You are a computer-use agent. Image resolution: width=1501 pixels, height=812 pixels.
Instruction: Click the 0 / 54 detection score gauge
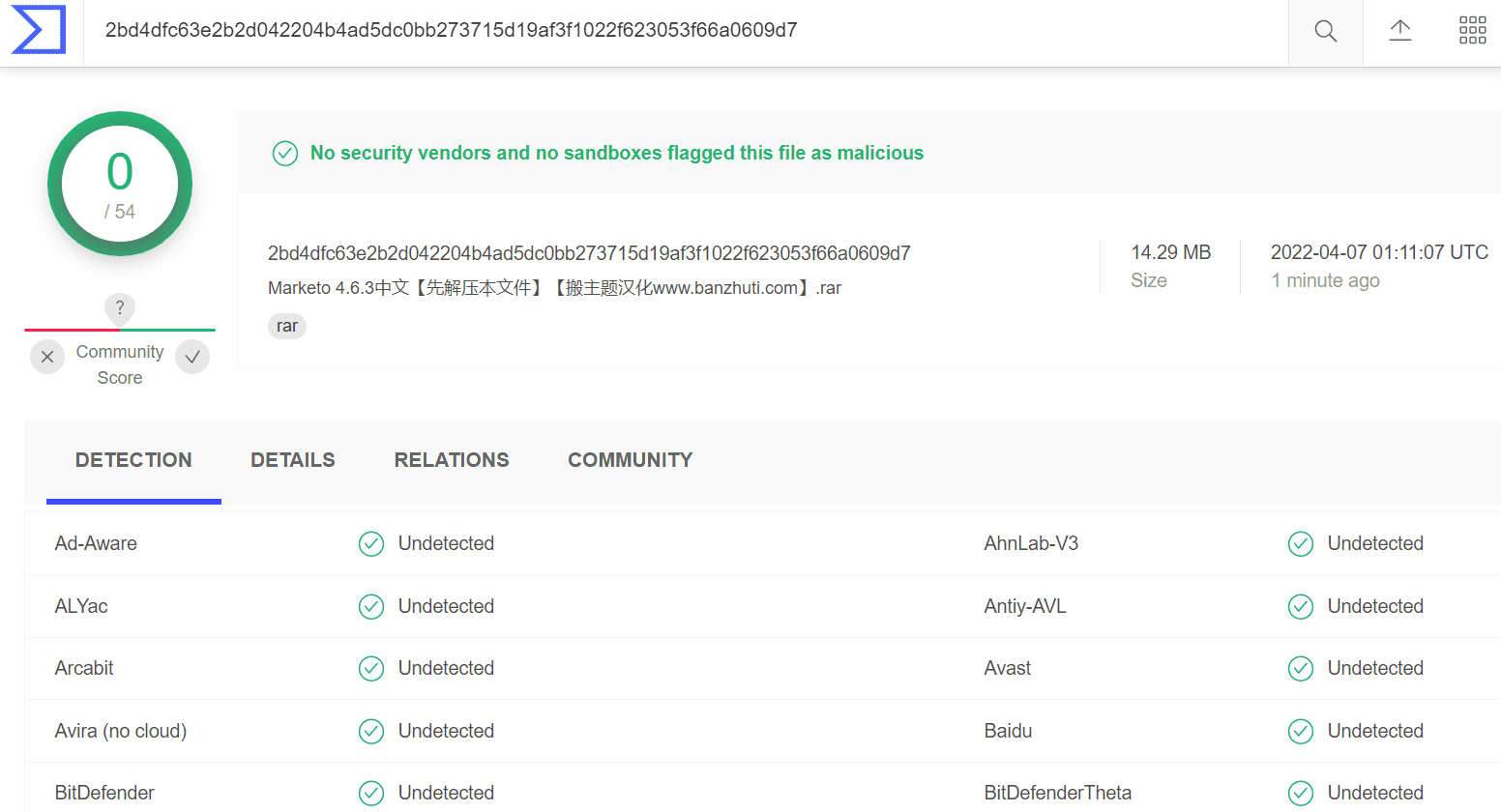pos(120,184)
